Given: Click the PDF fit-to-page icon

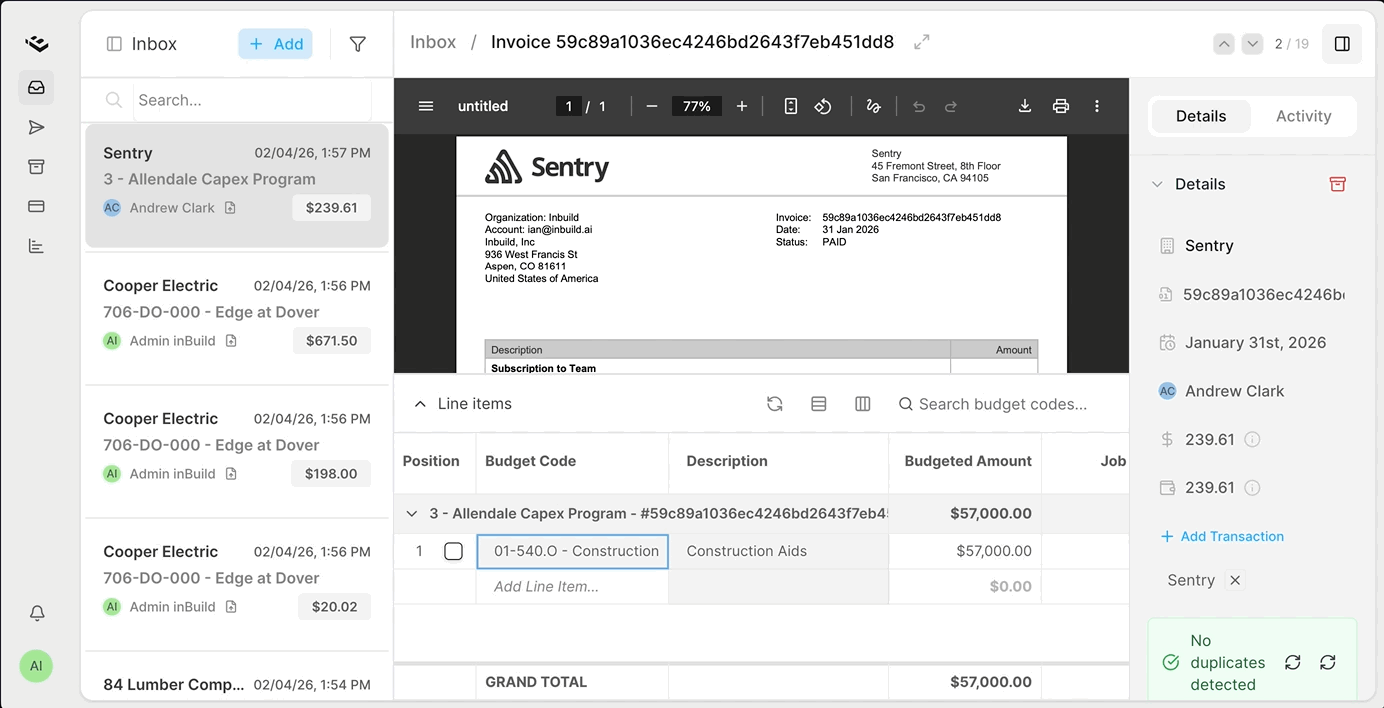Looking at the screenshot, I should pos(790,106).
